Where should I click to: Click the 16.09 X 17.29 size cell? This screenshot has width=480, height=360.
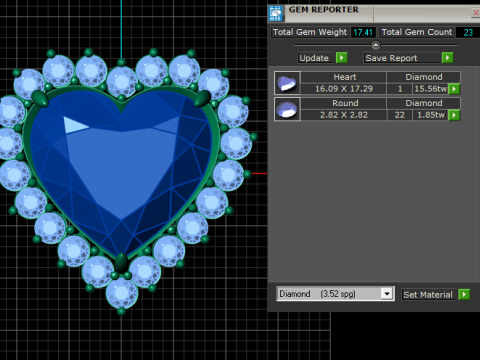344,89
